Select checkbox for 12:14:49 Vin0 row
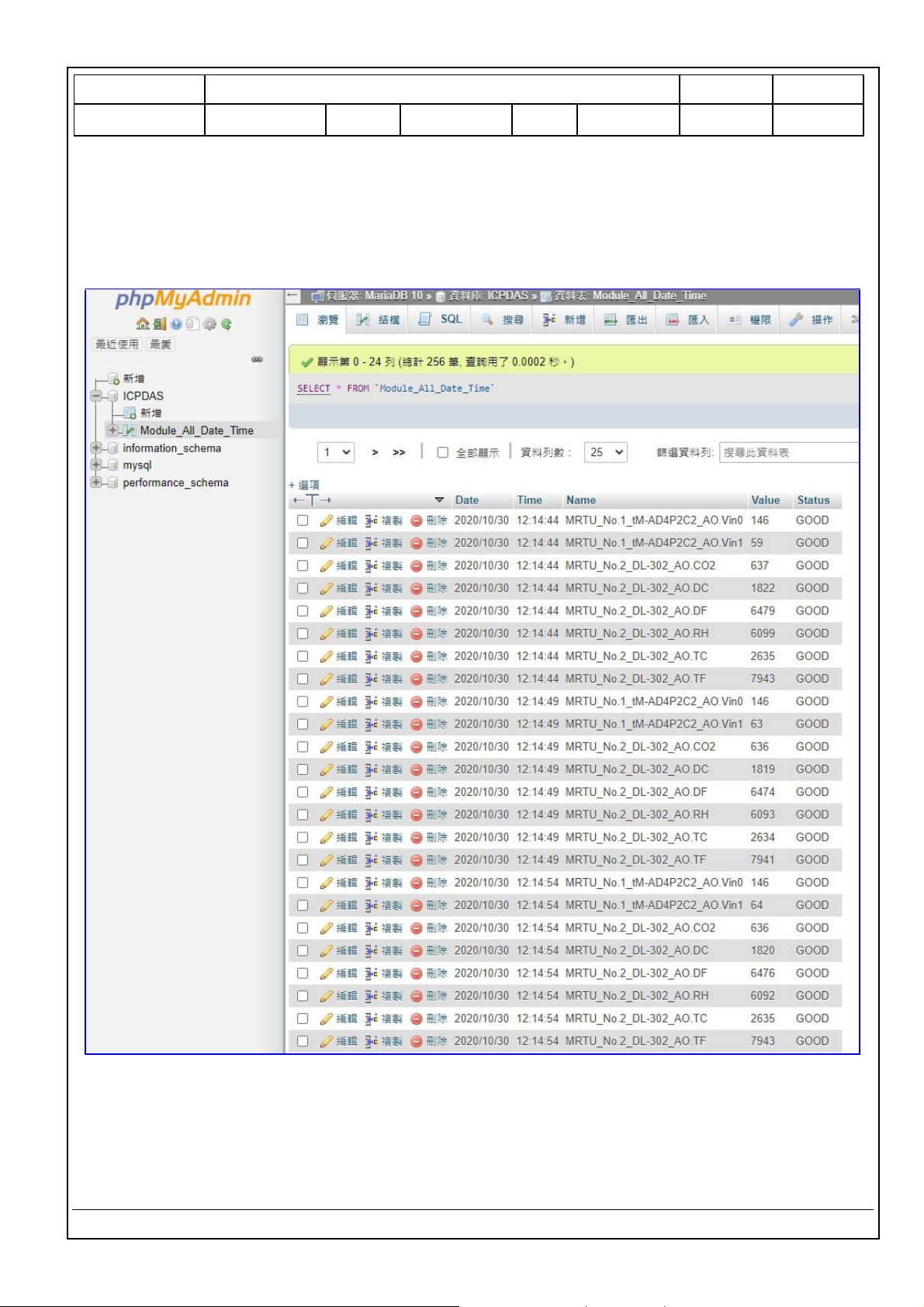The height and width of the screenshot is (1307, 924). [303, 701]
